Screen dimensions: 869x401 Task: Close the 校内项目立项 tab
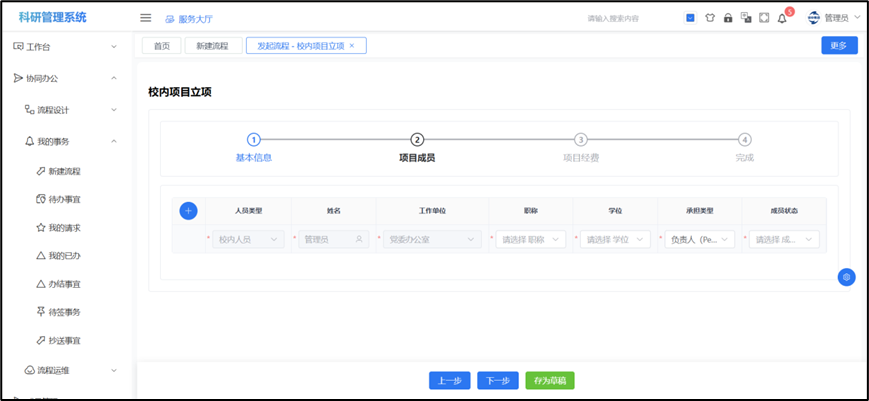(x=352, y=46)
